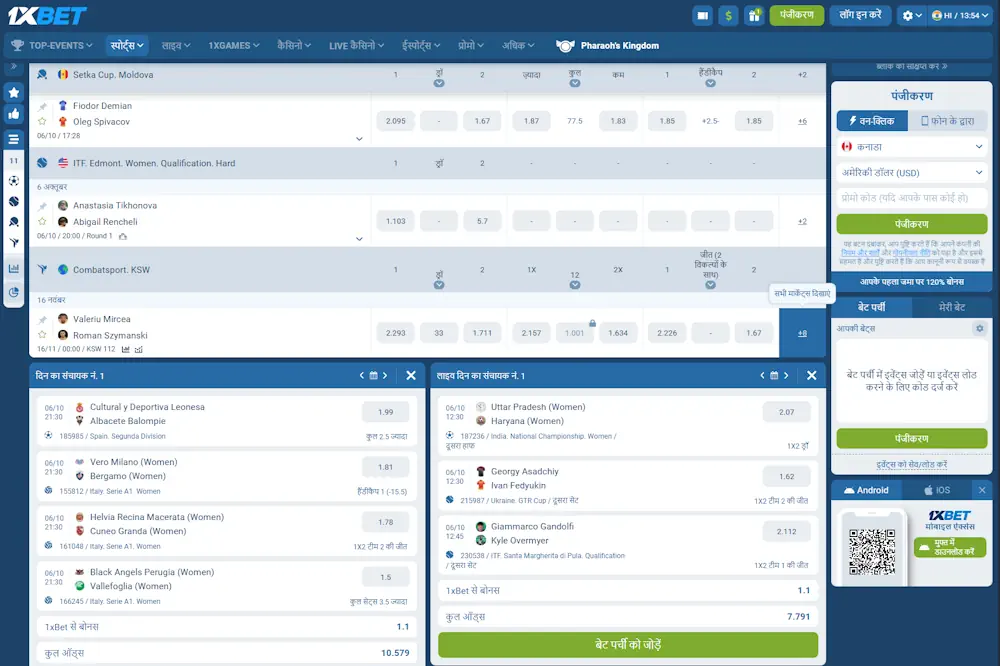The width and height of the screenshot is (1000, 666).
Task: Open the Canada country dropdown
Action: pos(911,146)
